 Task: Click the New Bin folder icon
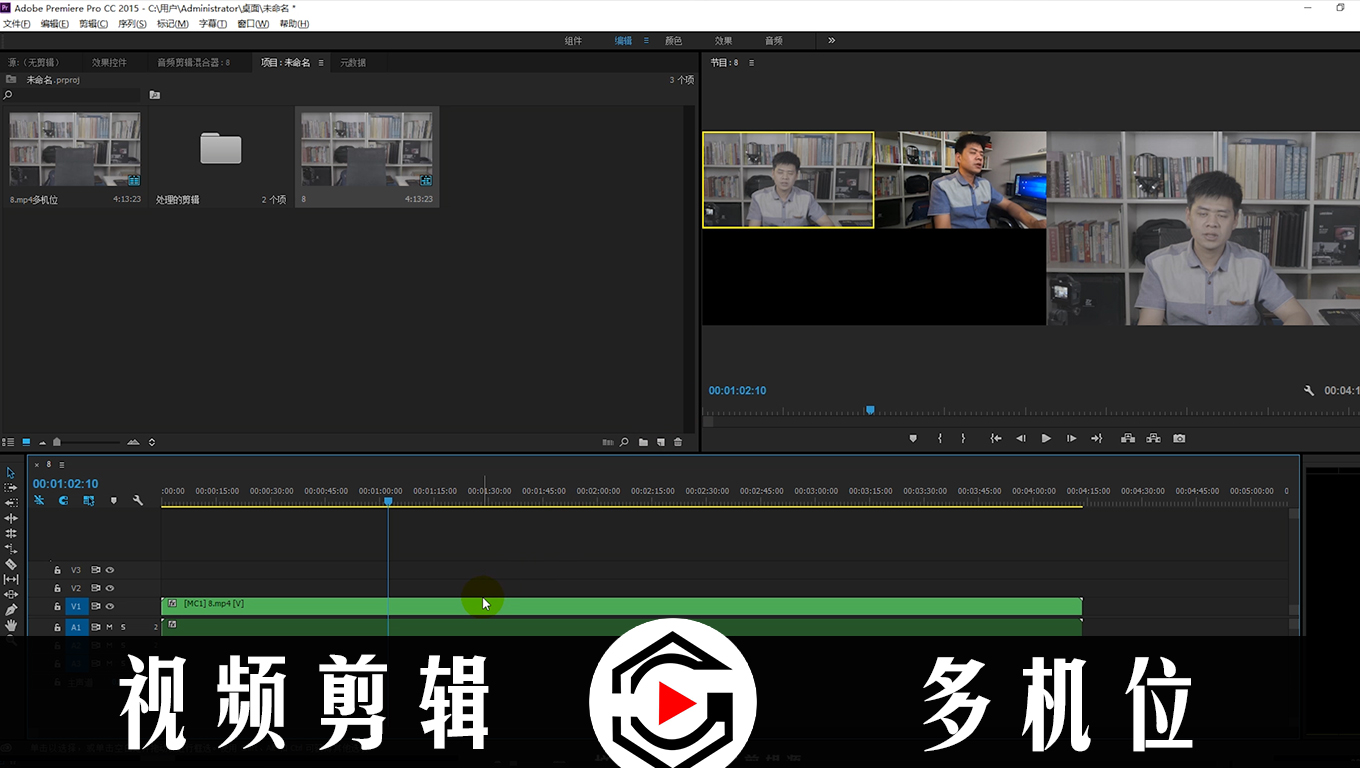pyautogui.click(x=643, y=442)
